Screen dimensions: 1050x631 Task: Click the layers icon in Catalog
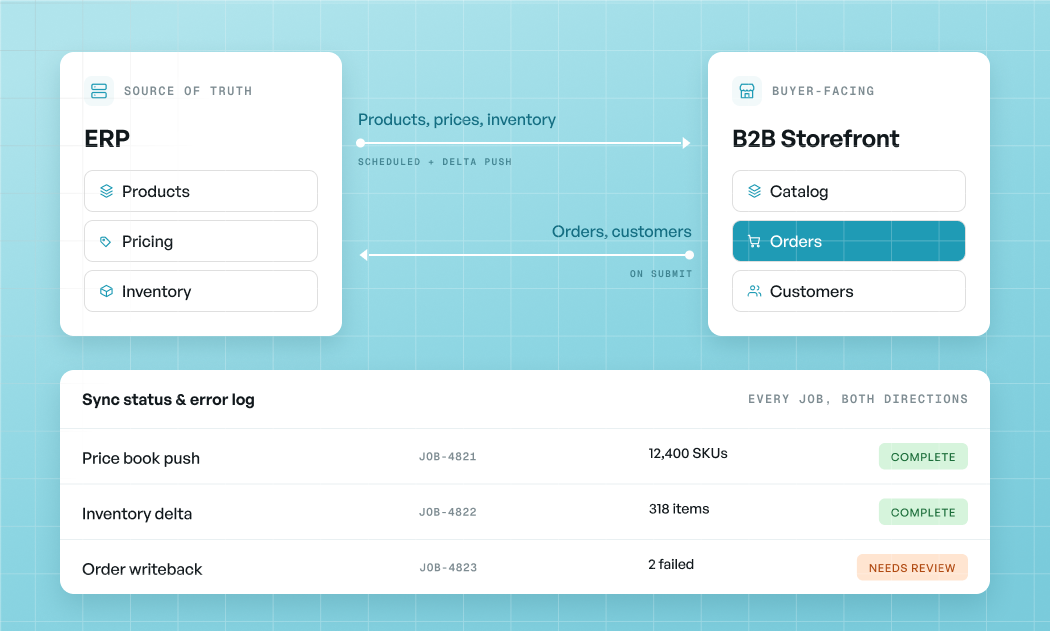pos(755,191)
